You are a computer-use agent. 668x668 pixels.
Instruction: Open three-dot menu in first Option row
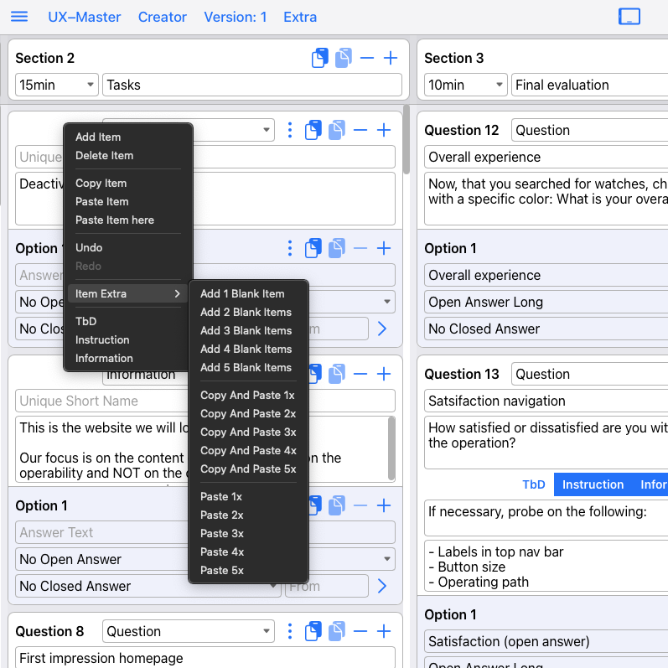pos(290,248)
